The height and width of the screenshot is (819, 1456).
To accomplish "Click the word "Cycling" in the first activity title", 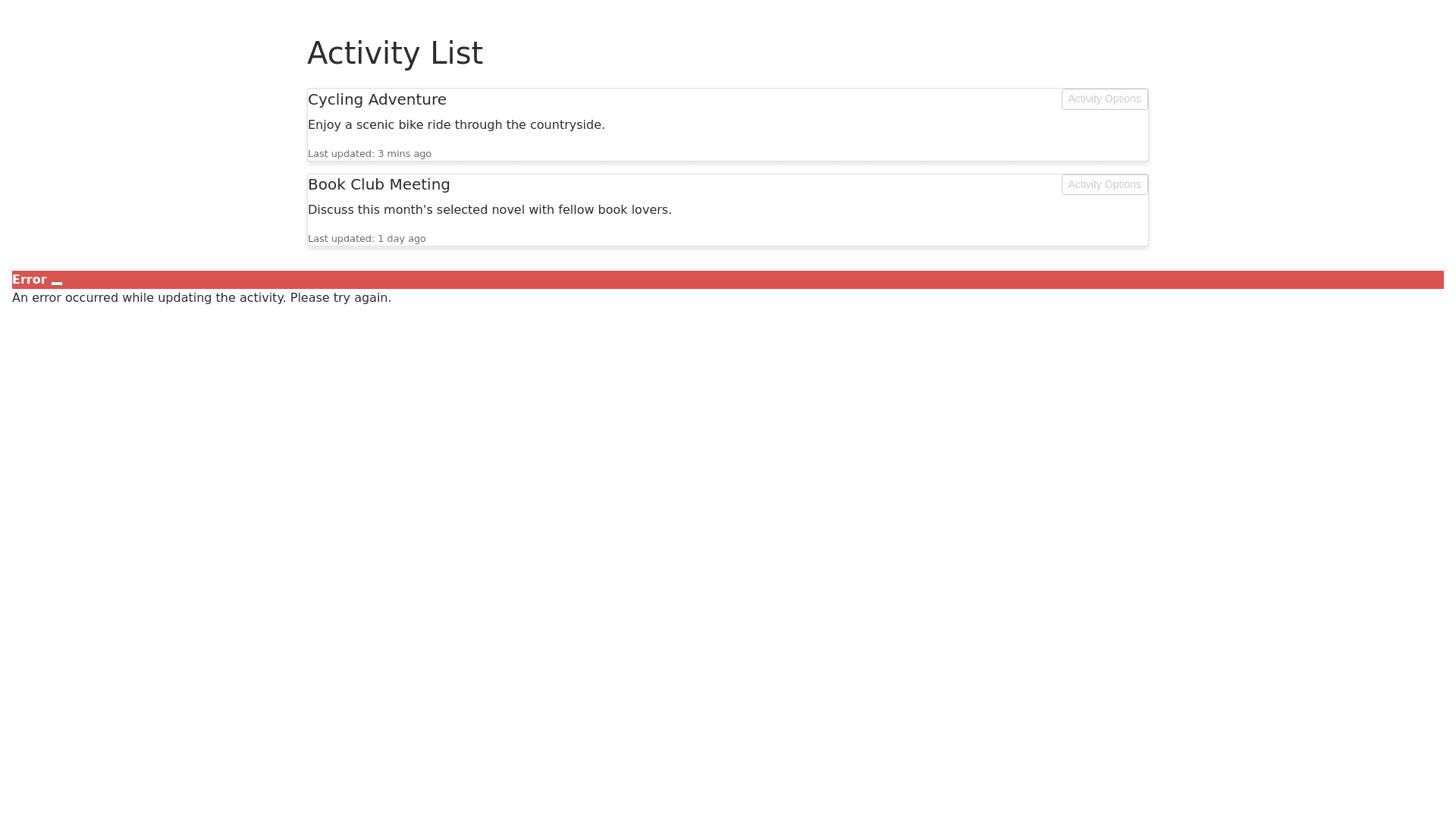I will (335, 100).
